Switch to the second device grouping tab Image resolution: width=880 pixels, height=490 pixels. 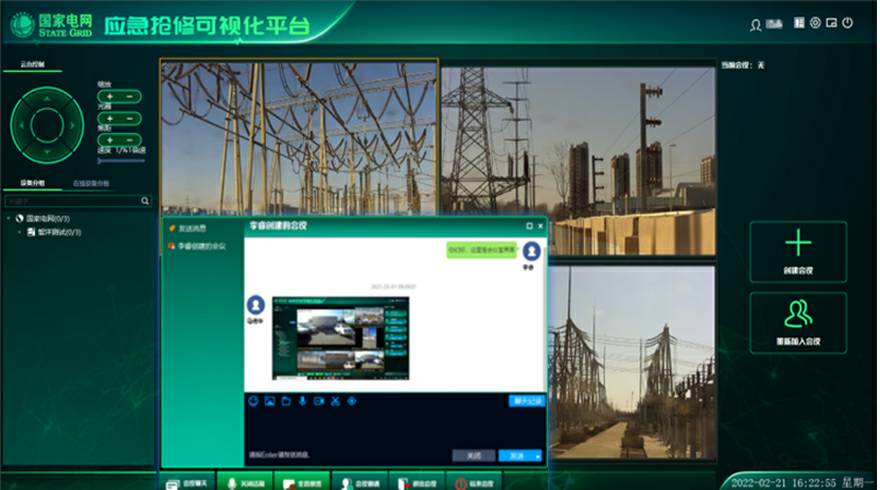91,184
